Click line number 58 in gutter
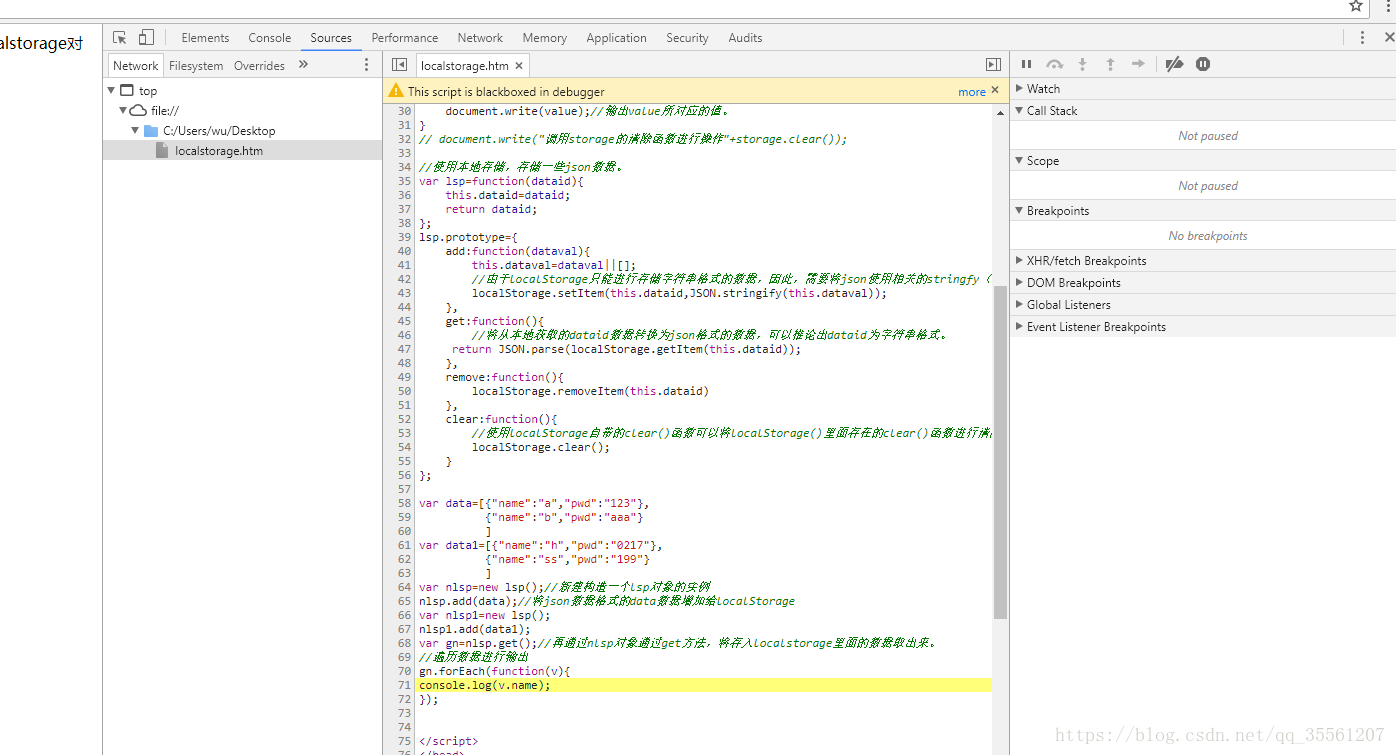 404,503
